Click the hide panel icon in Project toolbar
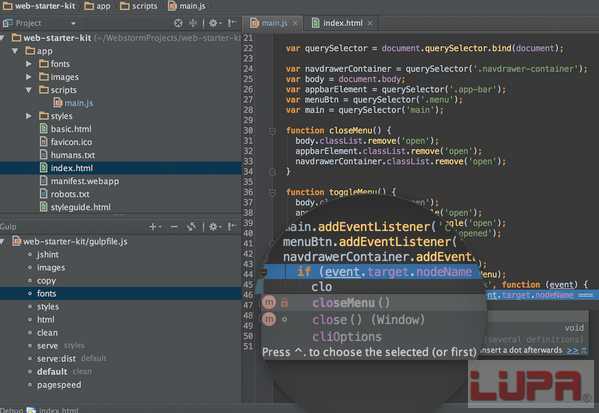The width and height of the screenshot is (599, 413). pyautogui.click(x=232, y=23)
